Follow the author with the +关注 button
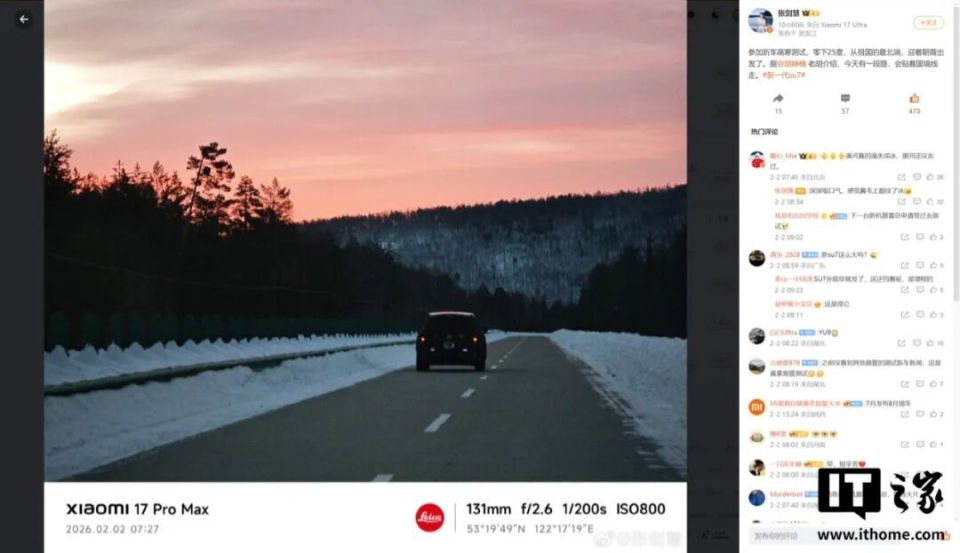 (x=928, y=23)
